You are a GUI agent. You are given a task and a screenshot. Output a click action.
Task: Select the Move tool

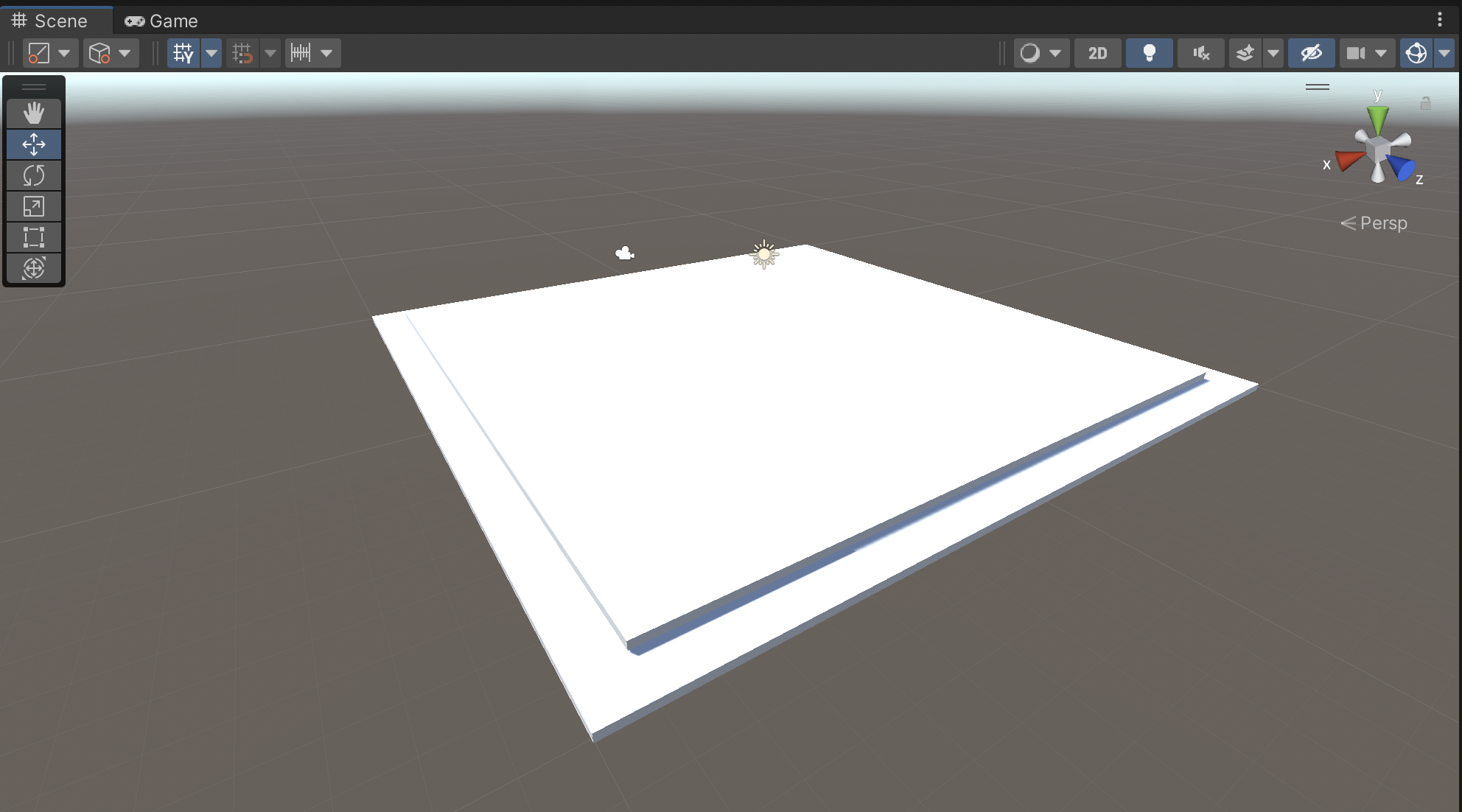(x=34, y=144)
